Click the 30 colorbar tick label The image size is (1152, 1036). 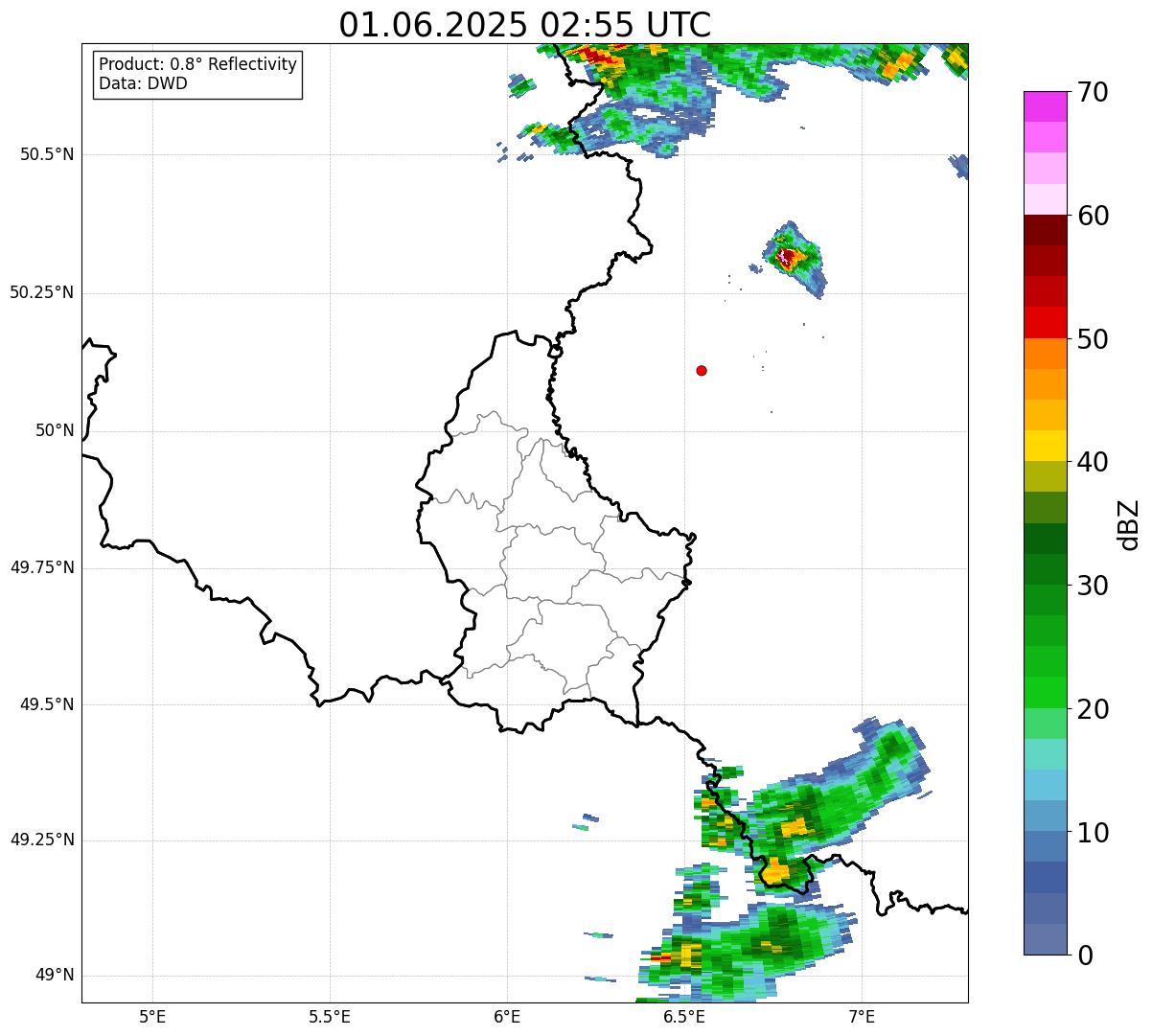(x=1094, y=586)
